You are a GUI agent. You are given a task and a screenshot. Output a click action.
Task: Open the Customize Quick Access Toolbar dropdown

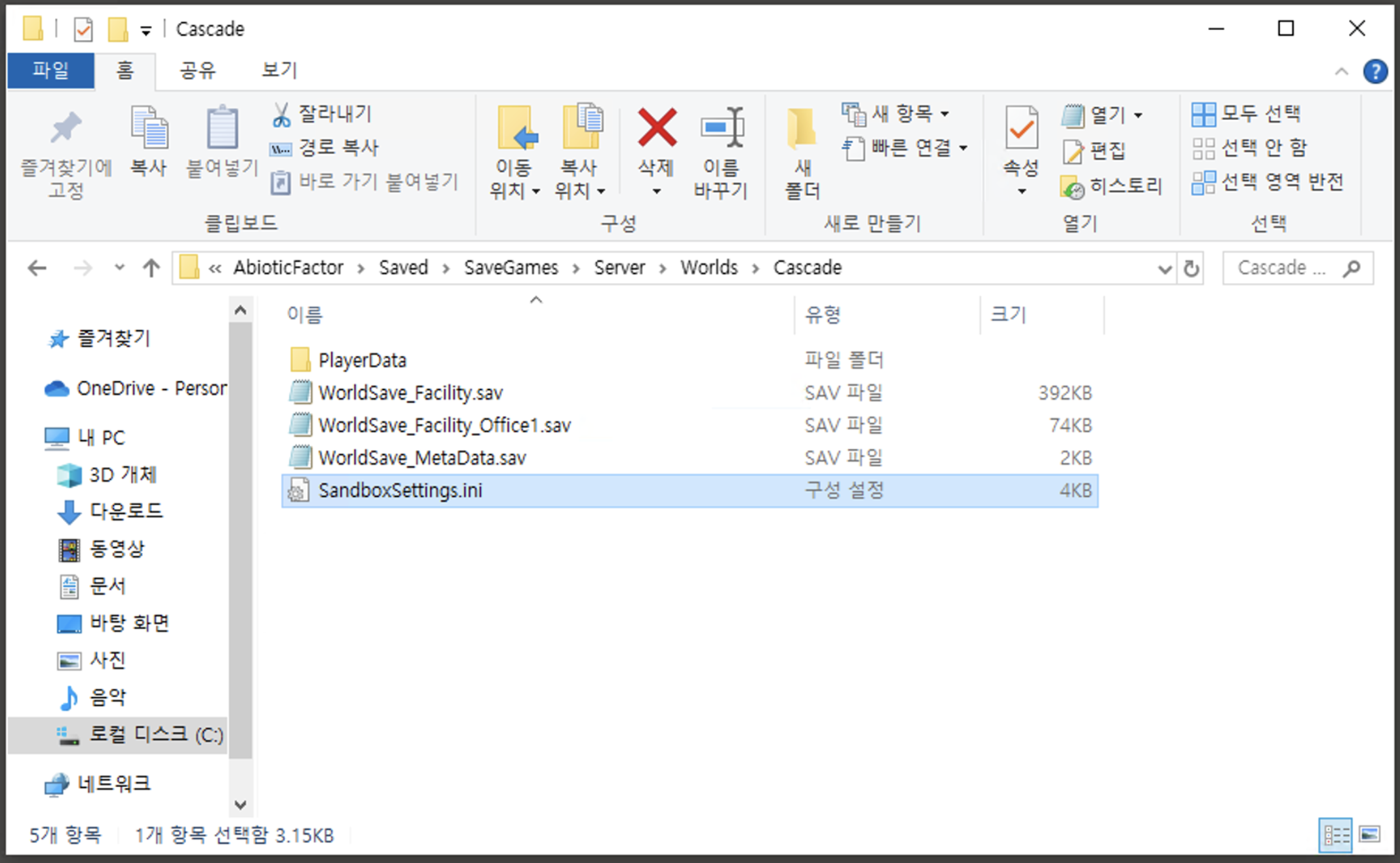click(146, 30)
